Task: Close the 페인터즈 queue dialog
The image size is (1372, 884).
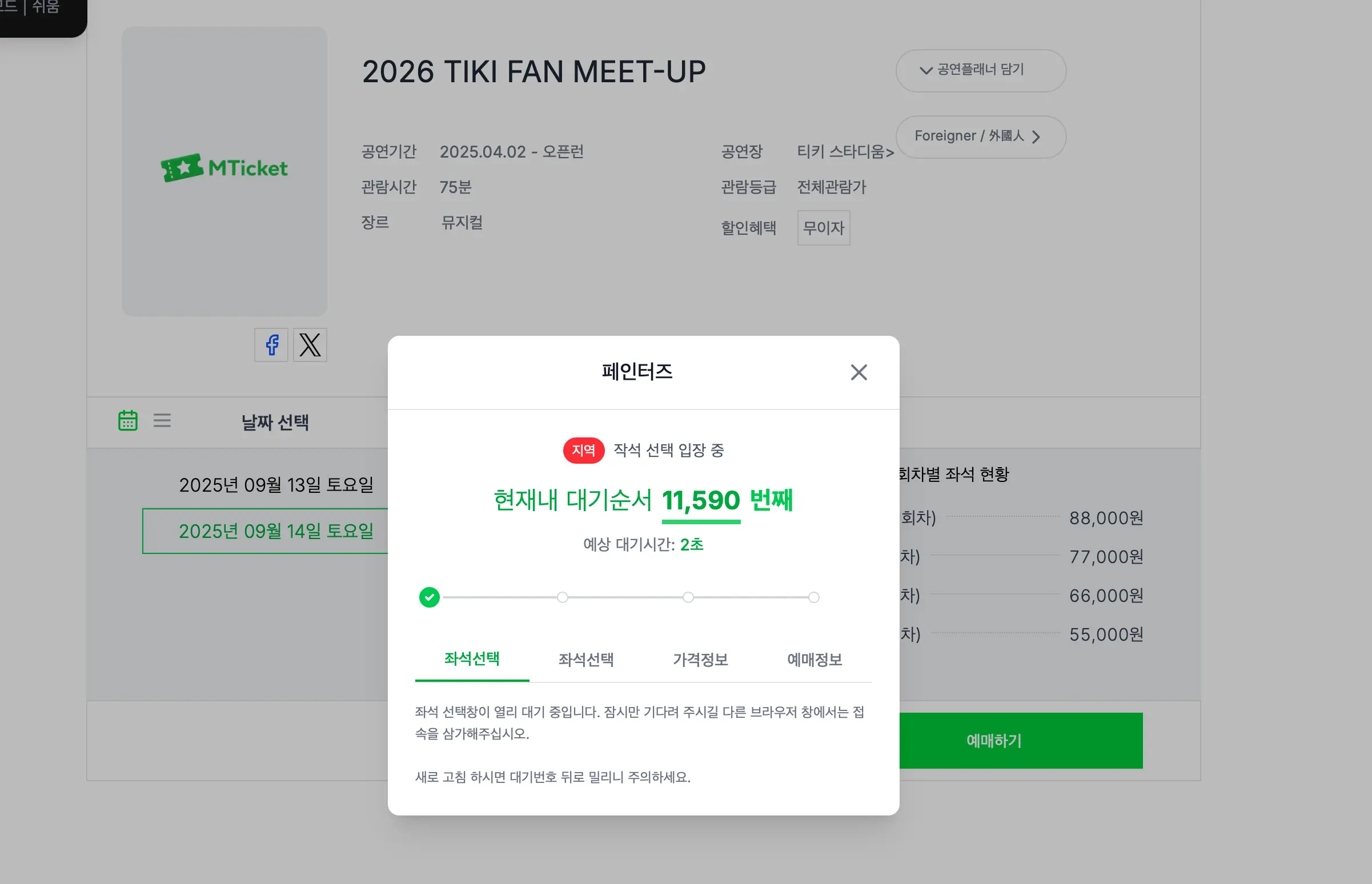Action: [x=858, y=372]
